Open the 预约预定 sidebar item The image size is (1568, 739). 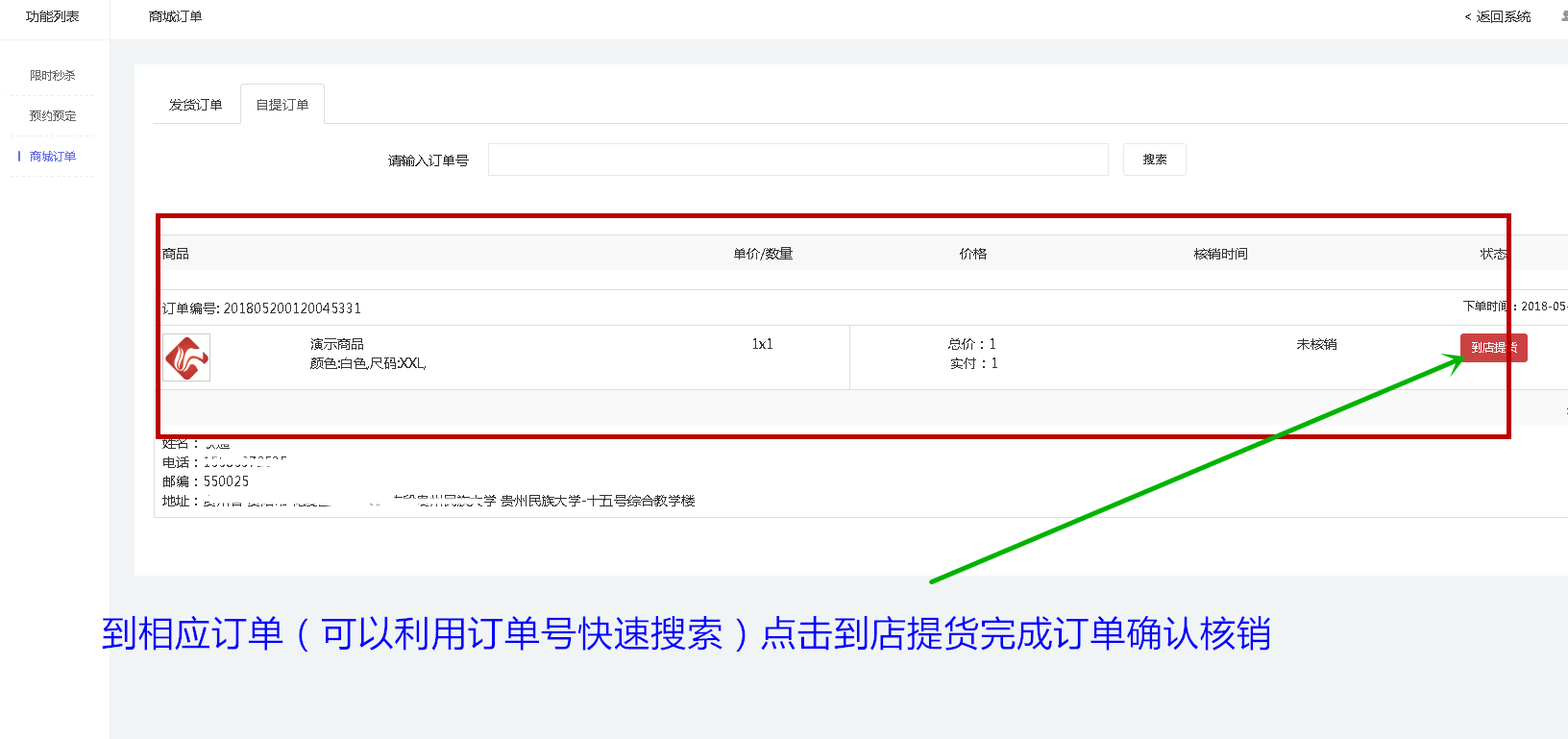pos(53,116)
